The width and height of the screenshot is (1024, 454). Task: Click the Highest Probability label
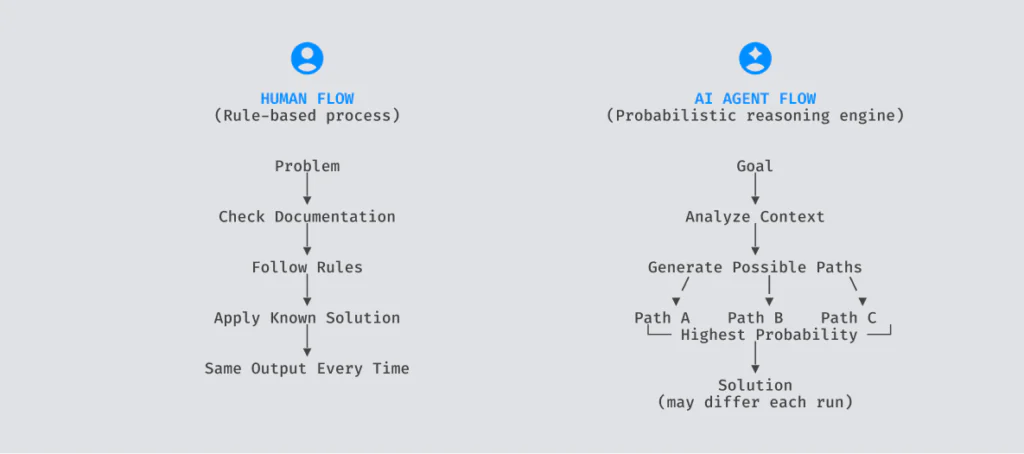click(x=769, y=335)
